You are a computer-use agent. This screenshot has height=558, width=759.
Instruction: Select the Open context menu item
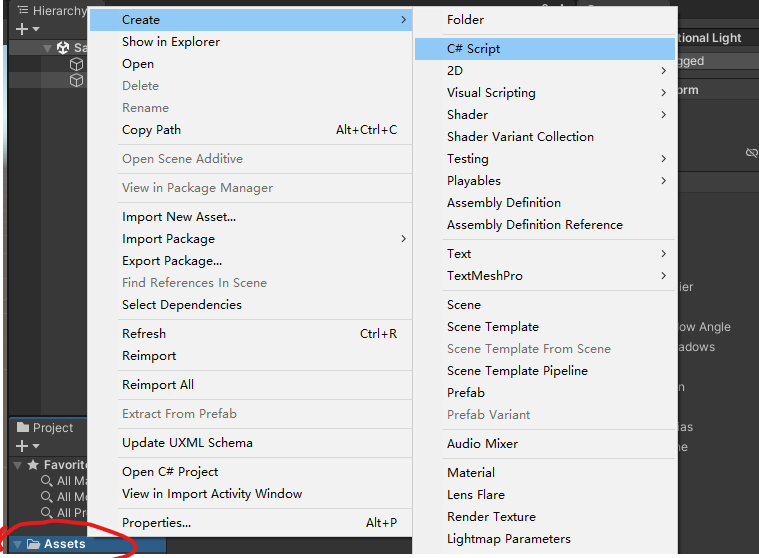251,64
